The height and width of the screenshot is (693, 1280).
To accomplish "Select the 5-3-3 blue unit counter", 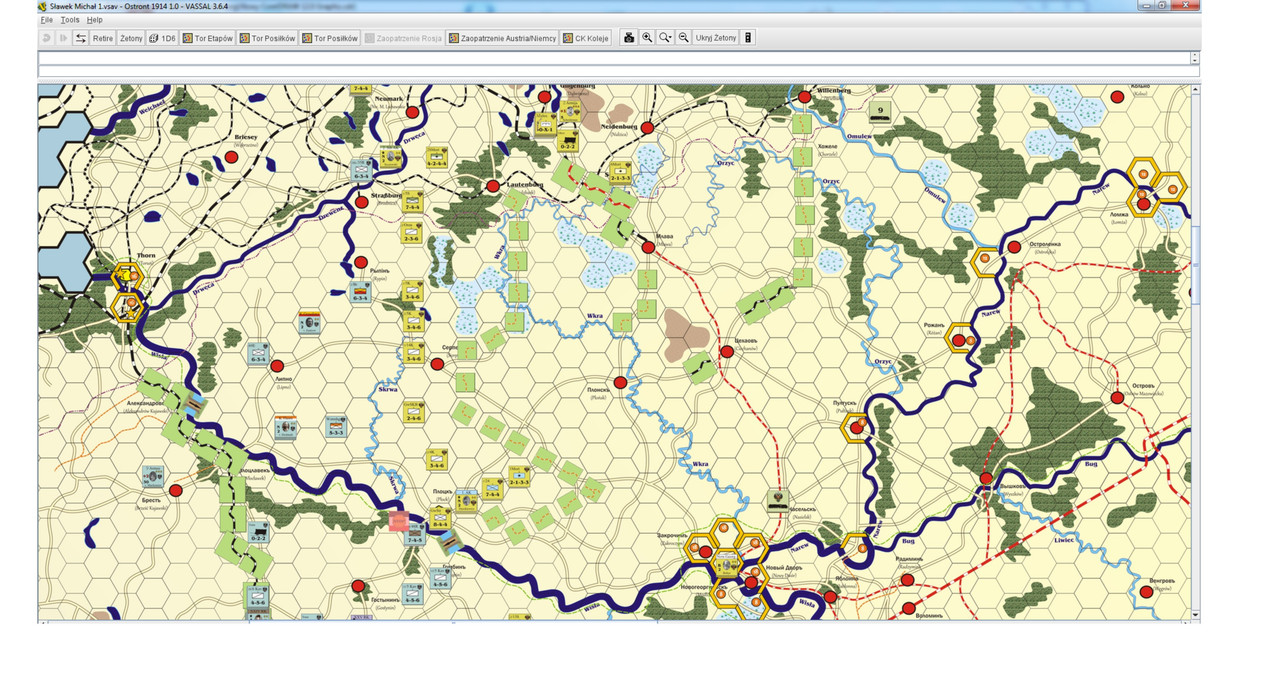I will [x=336, y=426].
